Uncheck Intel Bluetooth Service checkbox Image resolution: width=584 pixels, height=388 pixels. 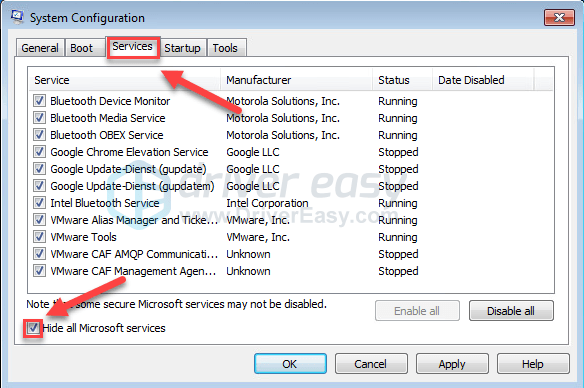(x=39, y=203)
